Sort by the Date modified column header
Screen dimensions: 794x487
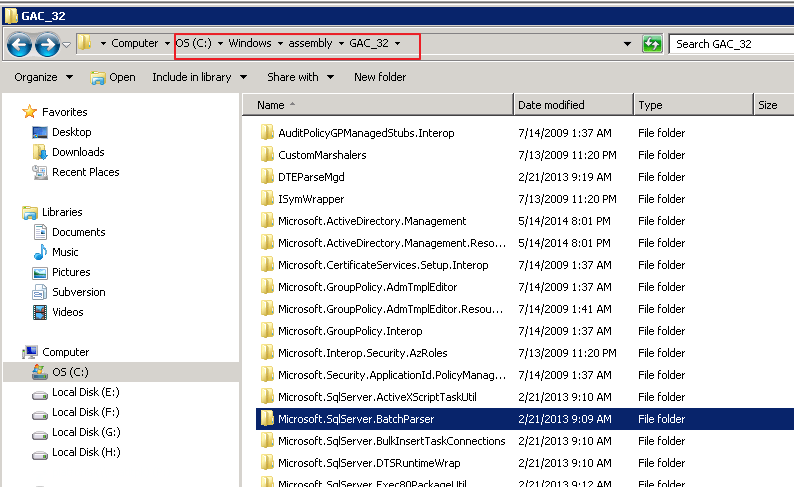(573, 105)
